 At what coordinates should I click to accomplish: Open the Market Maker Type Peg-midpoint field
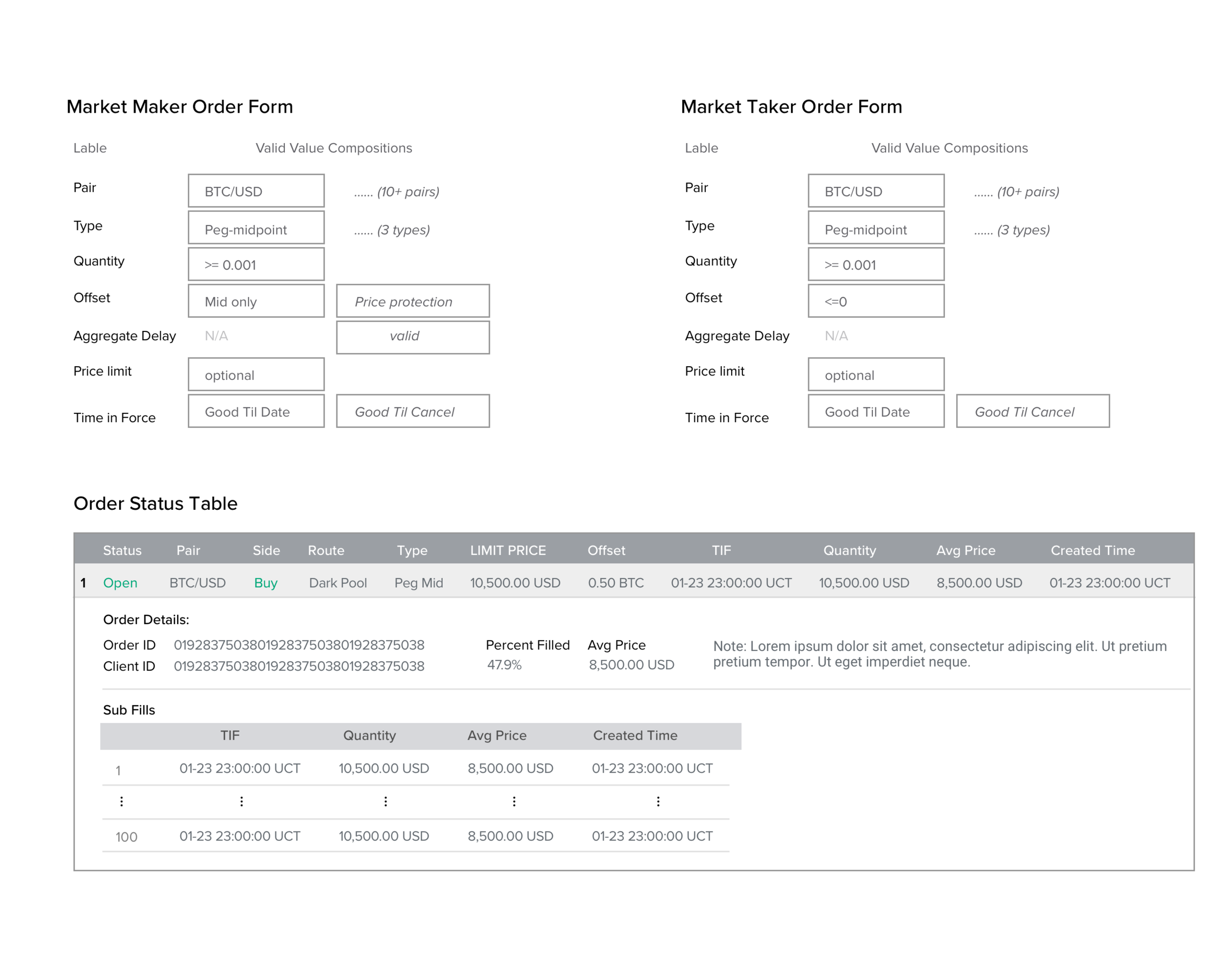tap(256, 228)
